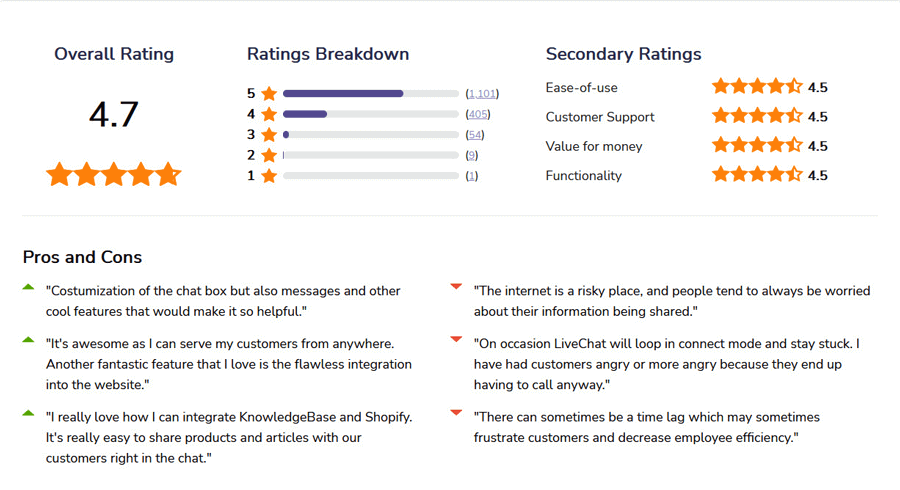Open the 405 four-star reviews link

(478, 114)
